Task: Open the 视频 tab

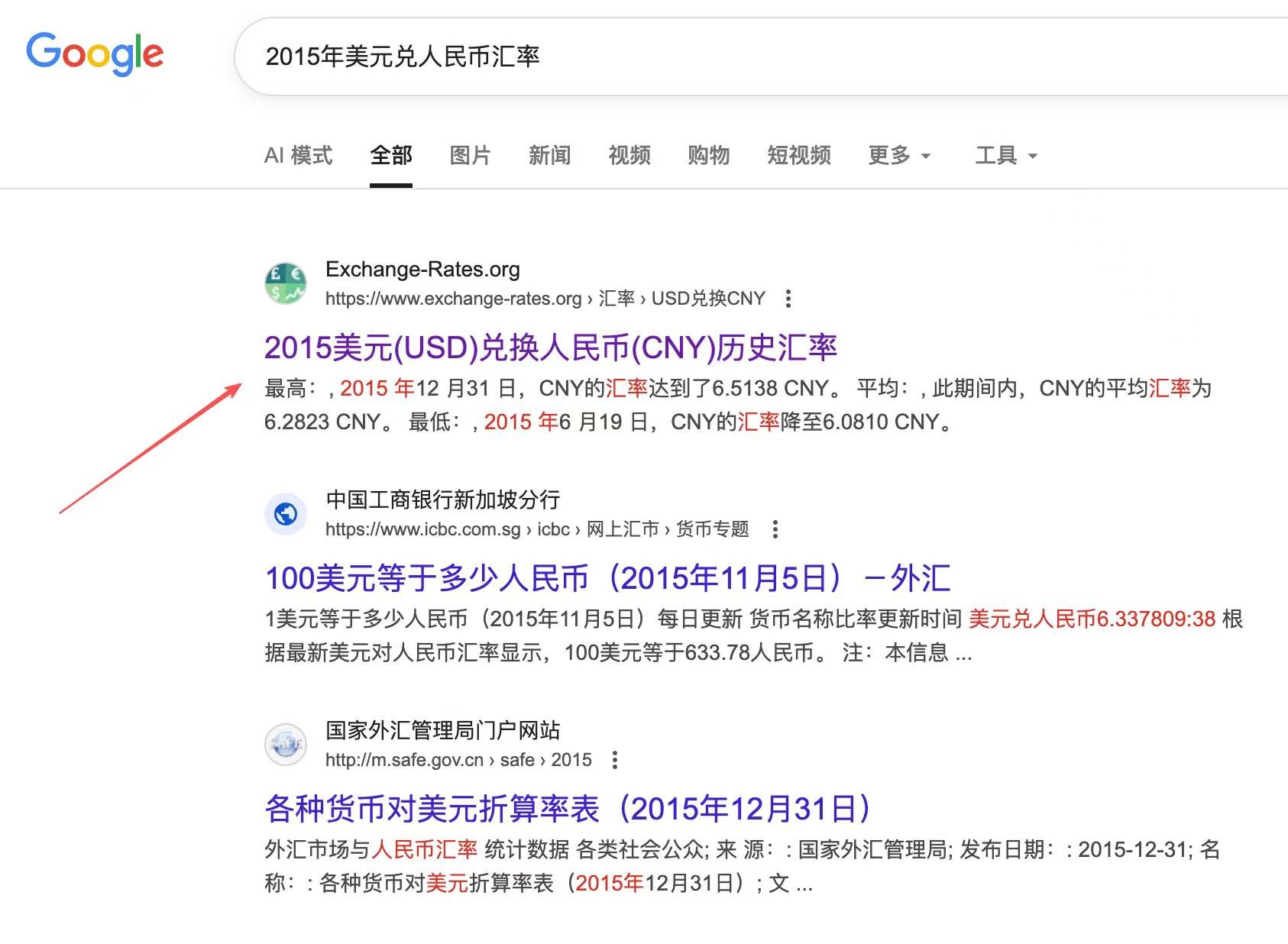Action: pyautogui.click(x=629, y=156)
